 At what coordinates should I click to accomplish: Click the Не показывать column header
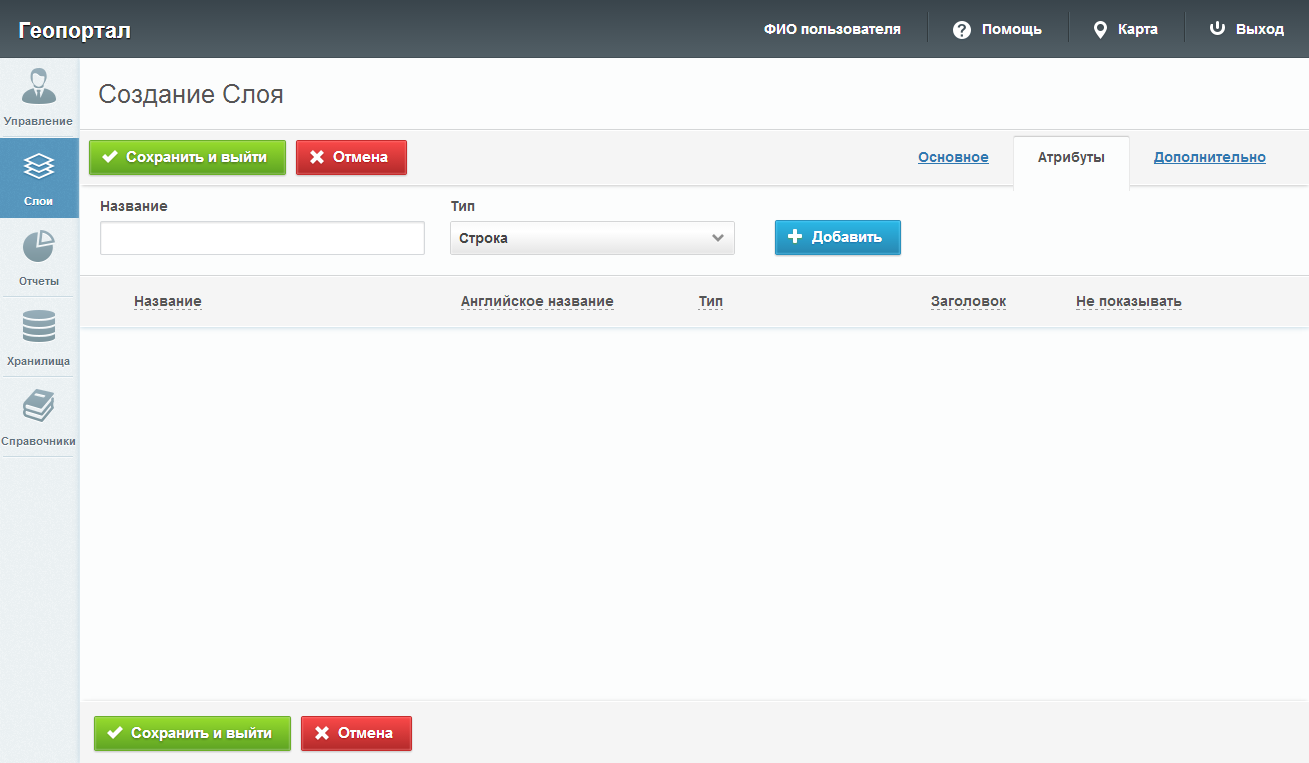pyautogui.click(x=1128, y=301)
